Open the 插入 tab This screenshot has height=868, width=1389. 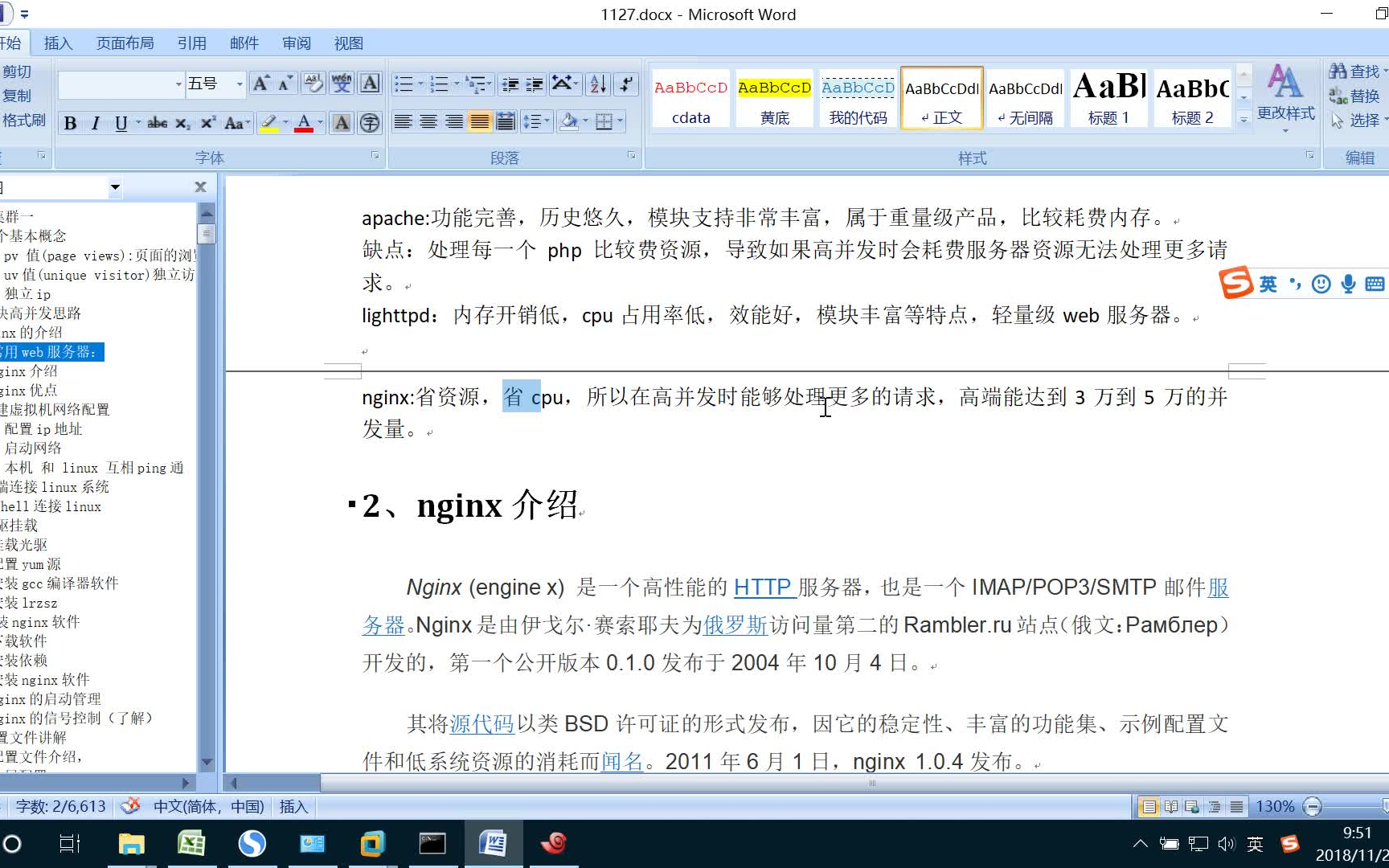(58, 43)
